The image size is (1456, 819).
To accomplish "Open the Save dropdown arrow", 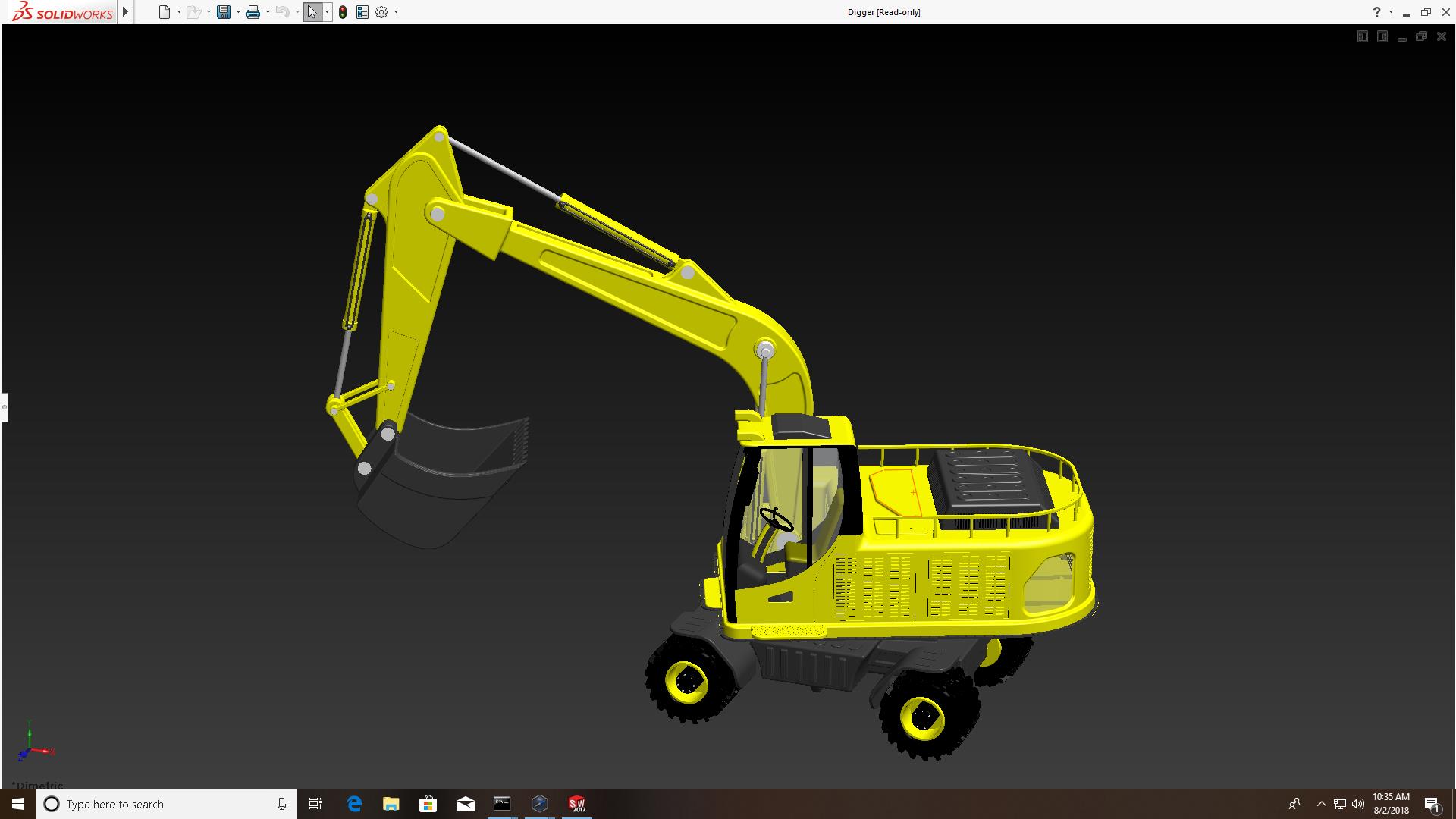I will tap(238, 12).
